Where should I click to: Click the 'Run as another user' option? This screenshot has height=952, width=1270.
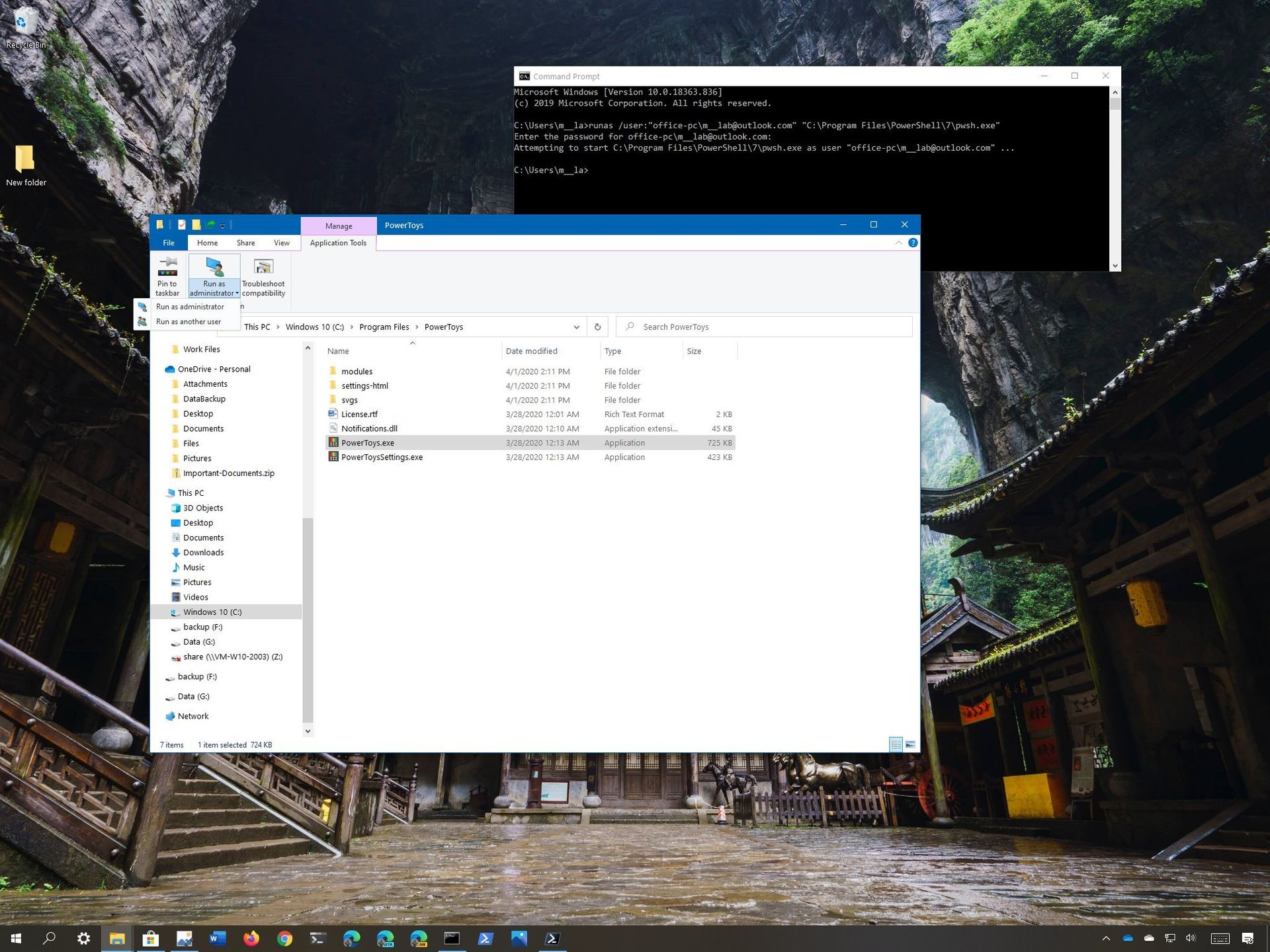point(189,321)
